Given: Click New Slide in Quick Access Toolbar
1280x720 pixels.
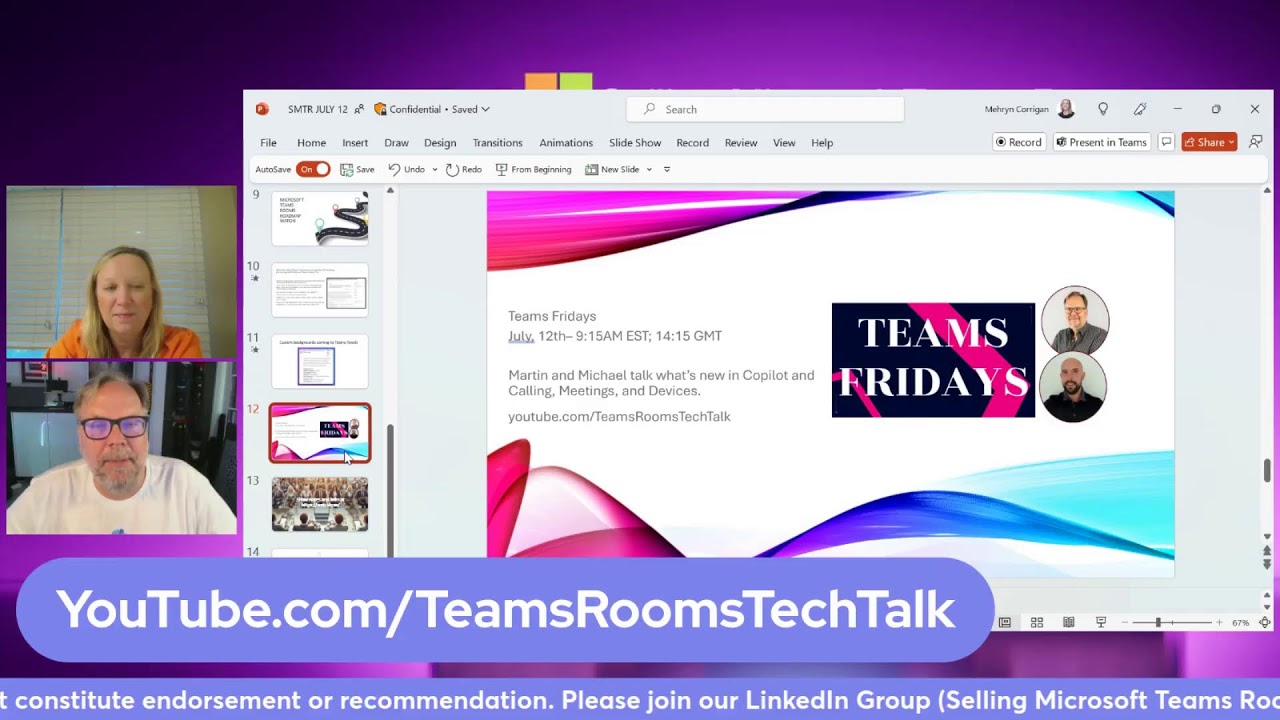Looking at the screenshot, I should click(612, 169).
